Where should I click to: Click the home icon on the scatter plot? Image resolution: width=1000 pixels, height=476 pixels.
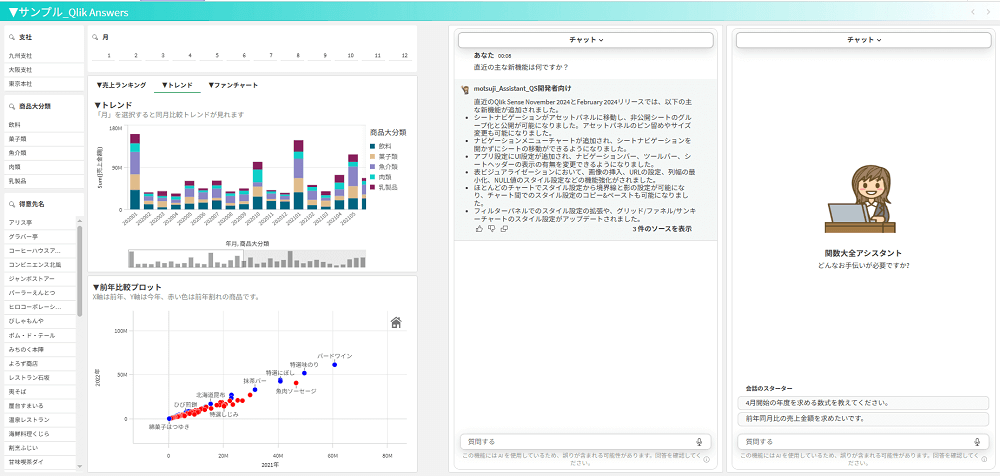[x=396, y=322]
